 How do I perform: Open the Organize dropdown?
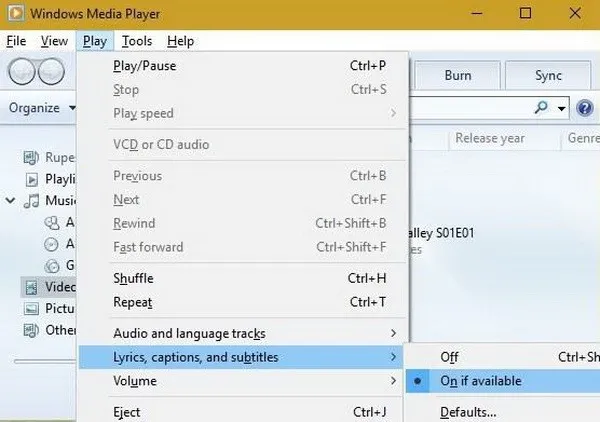point(42,108)
